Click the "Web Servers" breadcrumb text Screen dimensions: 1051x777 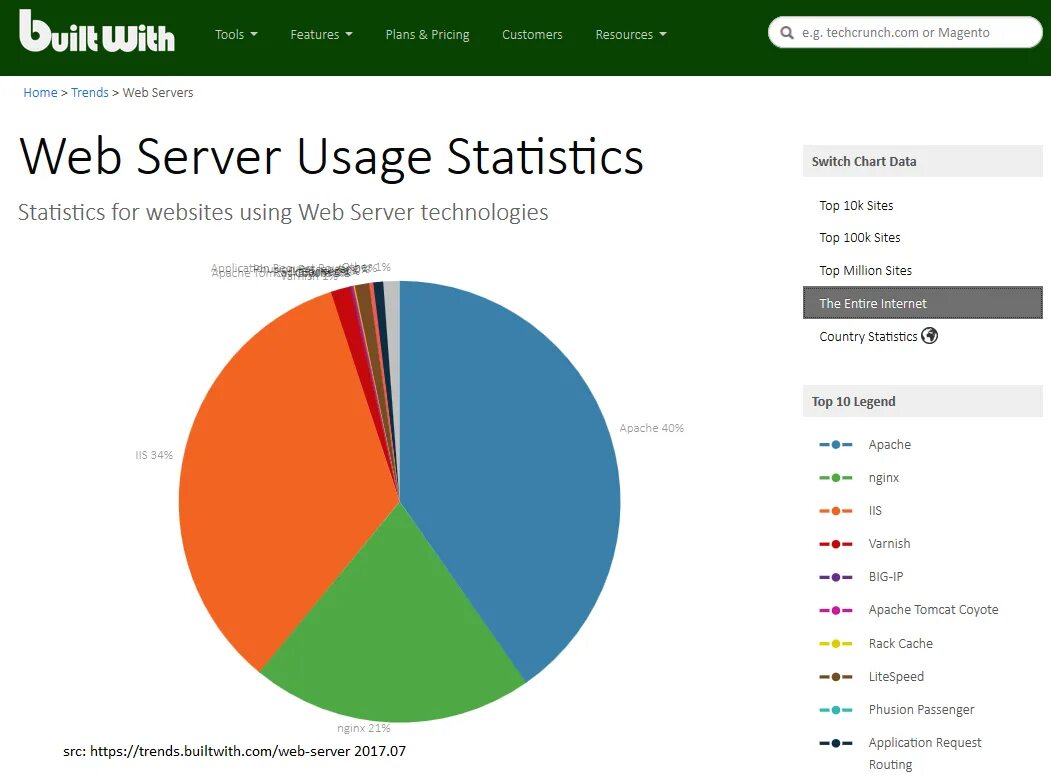click(x=158, y=93)
